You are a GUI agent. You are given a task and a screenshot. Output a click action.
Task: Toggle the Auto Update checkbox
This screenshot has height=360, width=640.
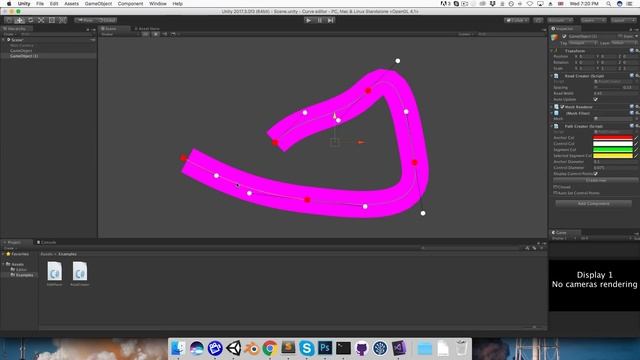click(596, 99)
